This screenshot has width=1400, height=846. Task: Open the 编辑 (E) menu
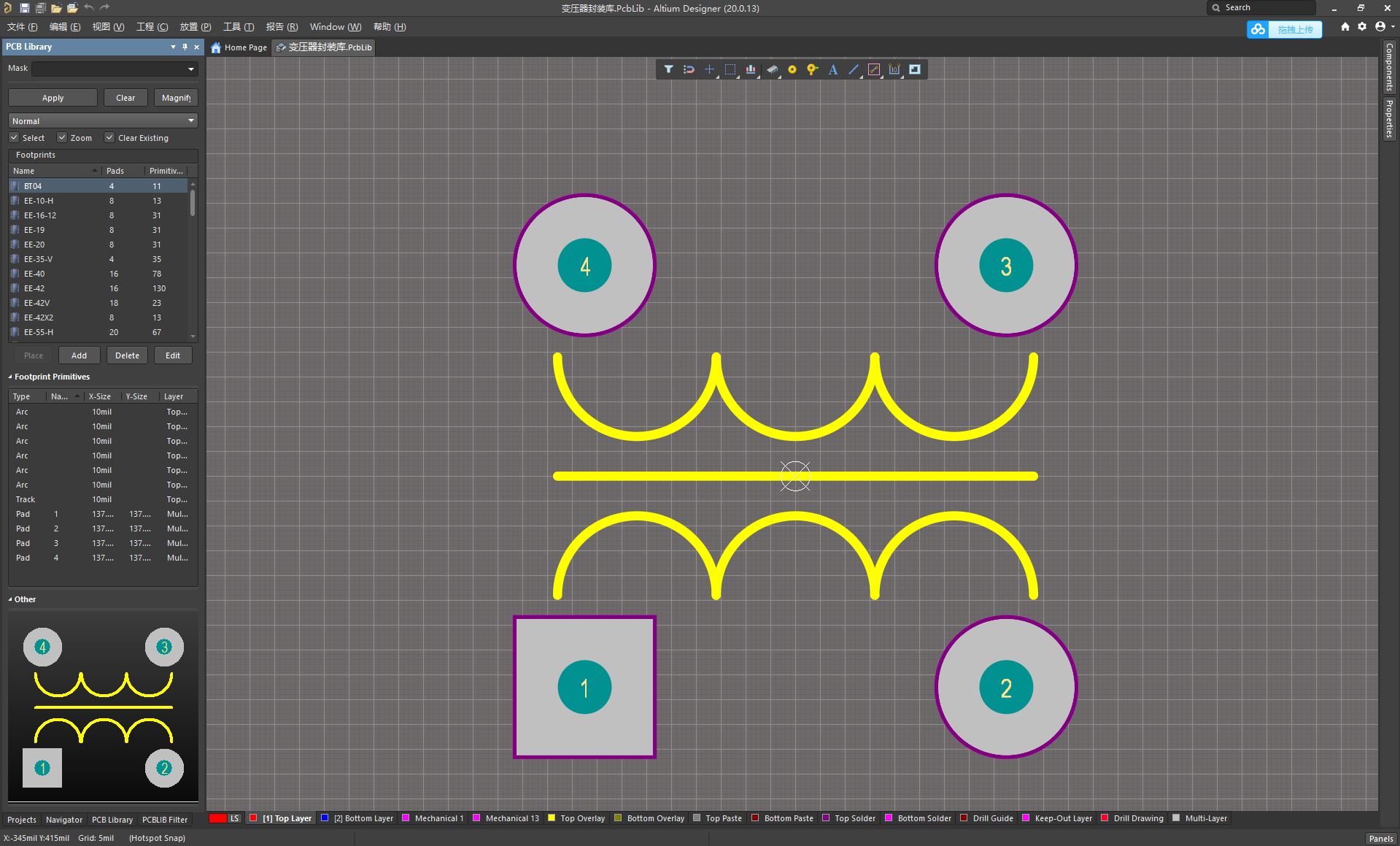65,27
